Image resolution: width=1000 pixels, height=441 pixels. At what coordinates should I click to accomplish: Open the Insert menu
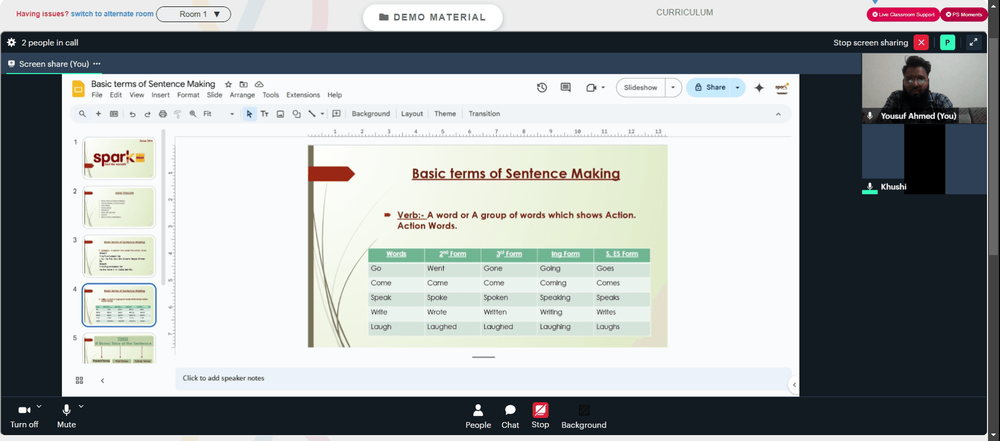[161, 95]
